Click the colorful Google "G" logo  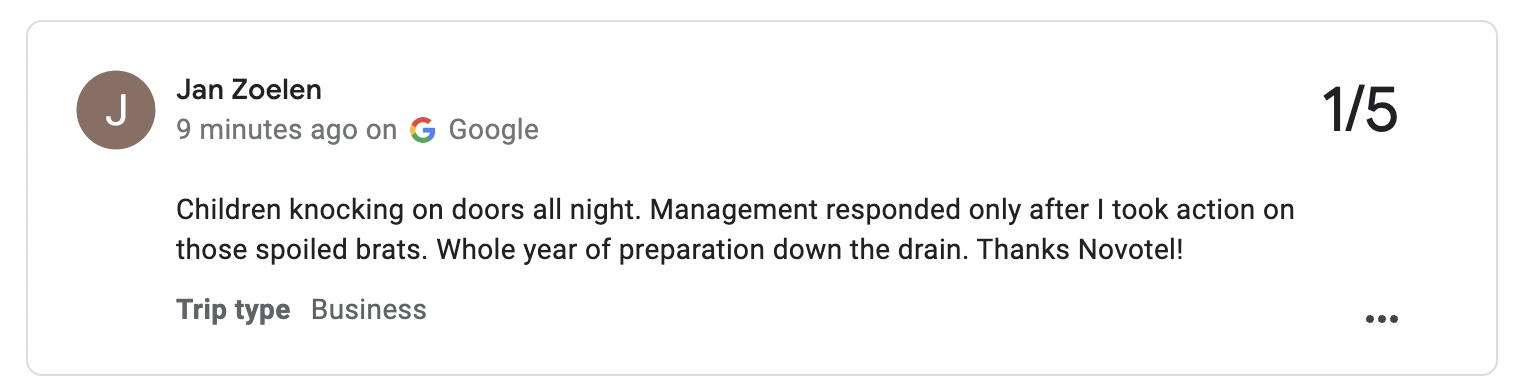pyautogui.click(x=423, y=130)
